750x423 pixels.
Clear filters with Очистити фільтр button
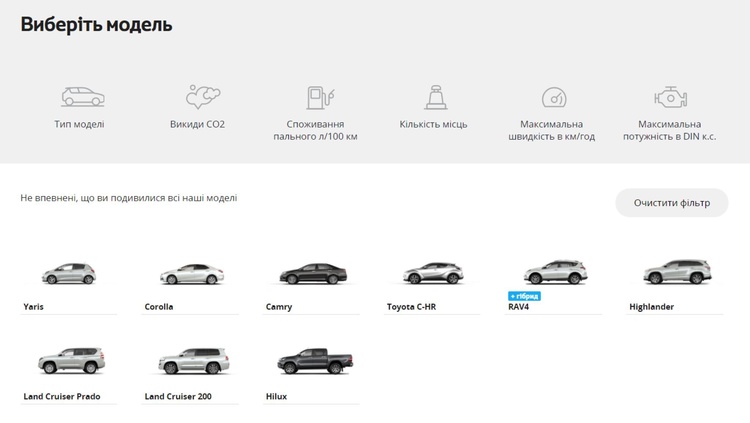click(x=672, y=203)
